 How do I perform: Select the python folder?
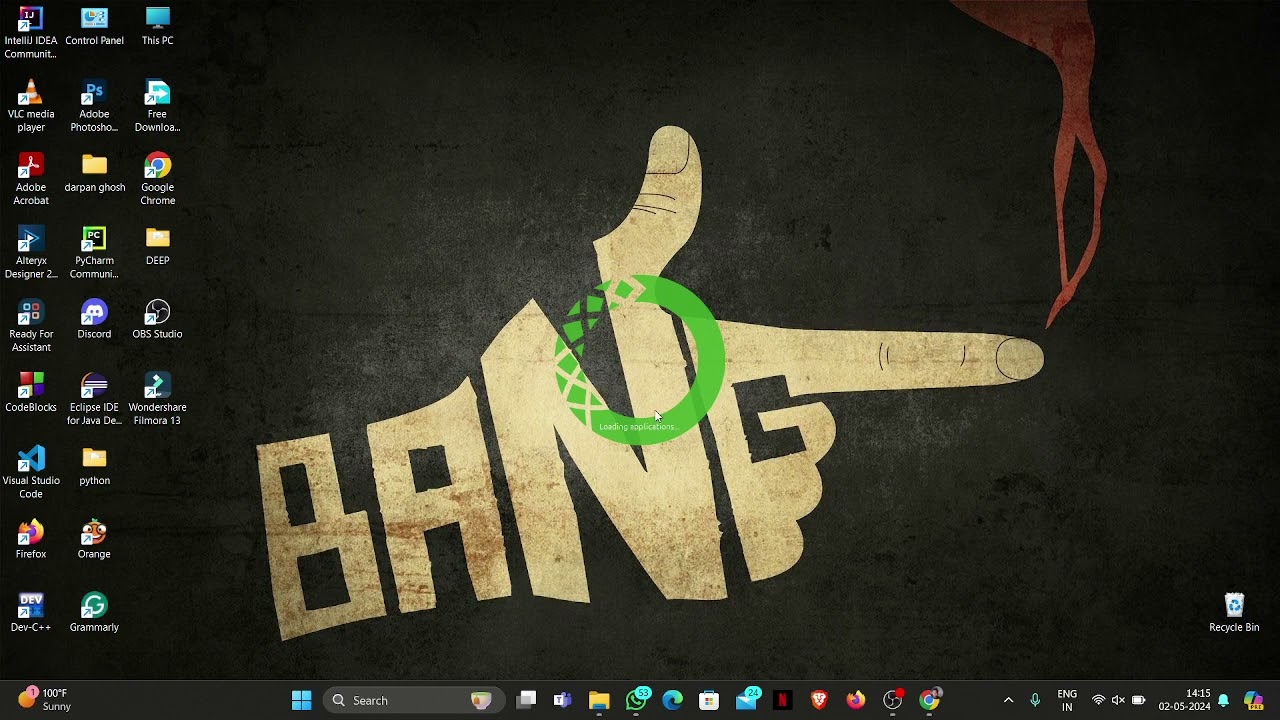tap(94, 466)
